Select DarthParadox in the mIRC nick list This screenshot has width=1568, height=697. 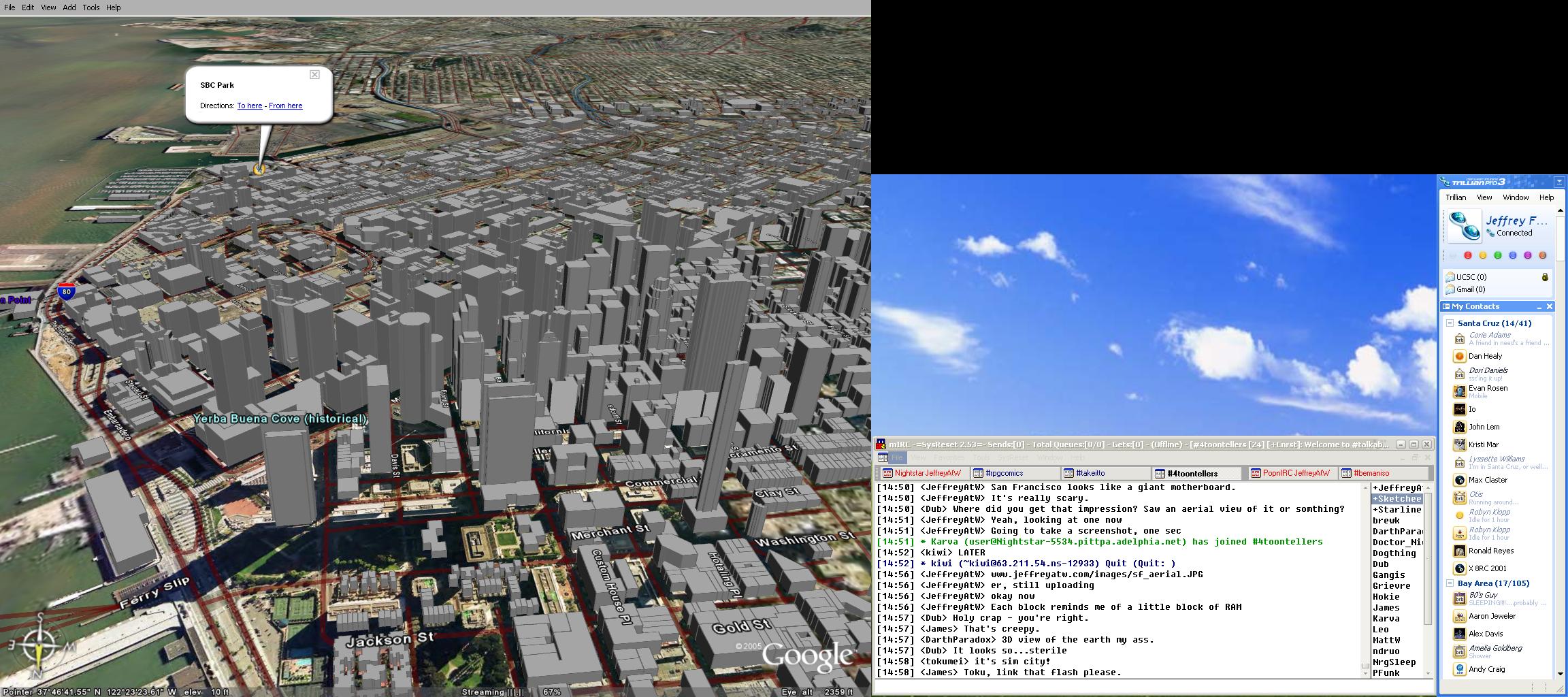(1396, 532)
